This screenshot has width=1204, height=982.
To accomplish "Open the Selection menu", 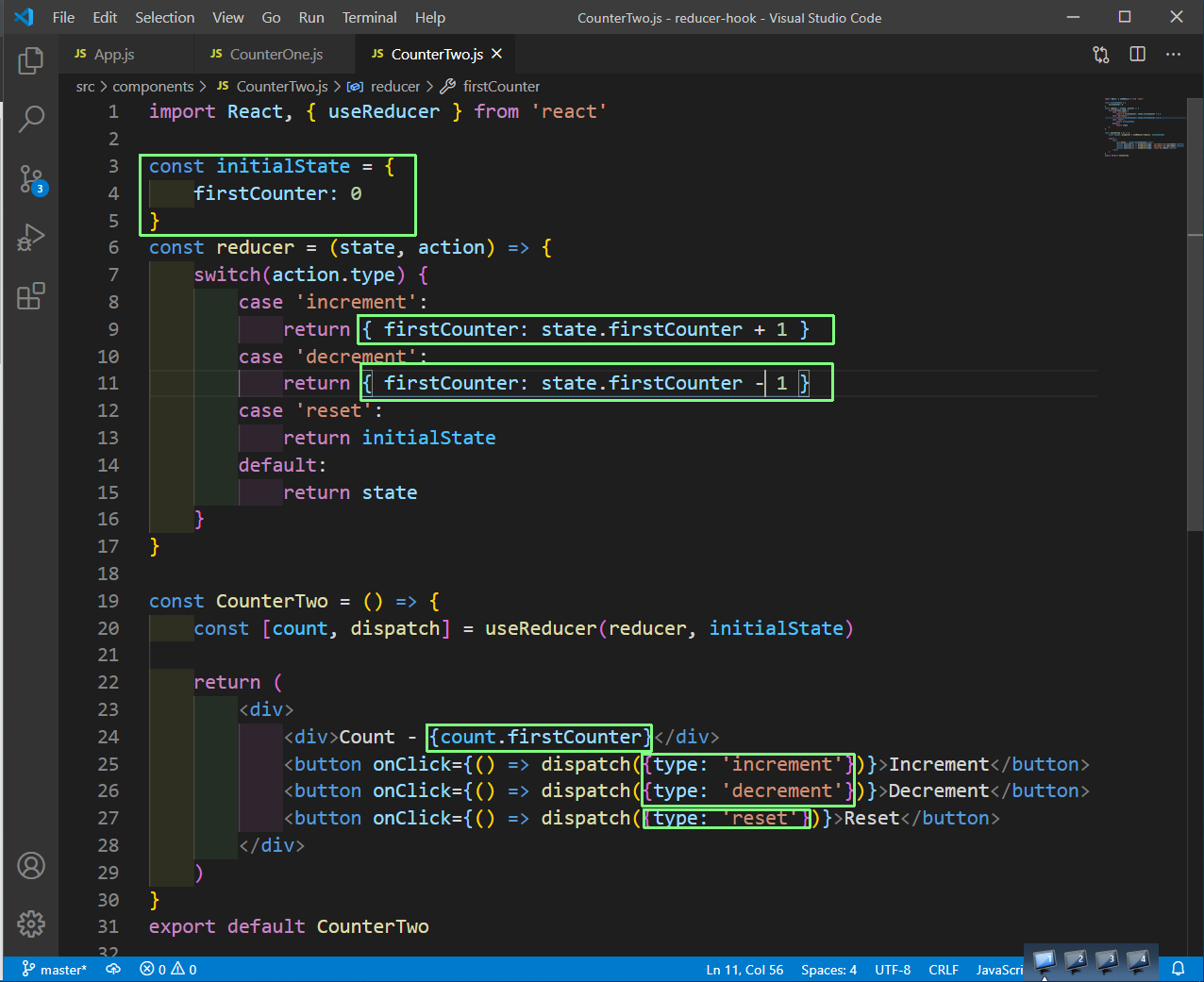I will [164, 17].
